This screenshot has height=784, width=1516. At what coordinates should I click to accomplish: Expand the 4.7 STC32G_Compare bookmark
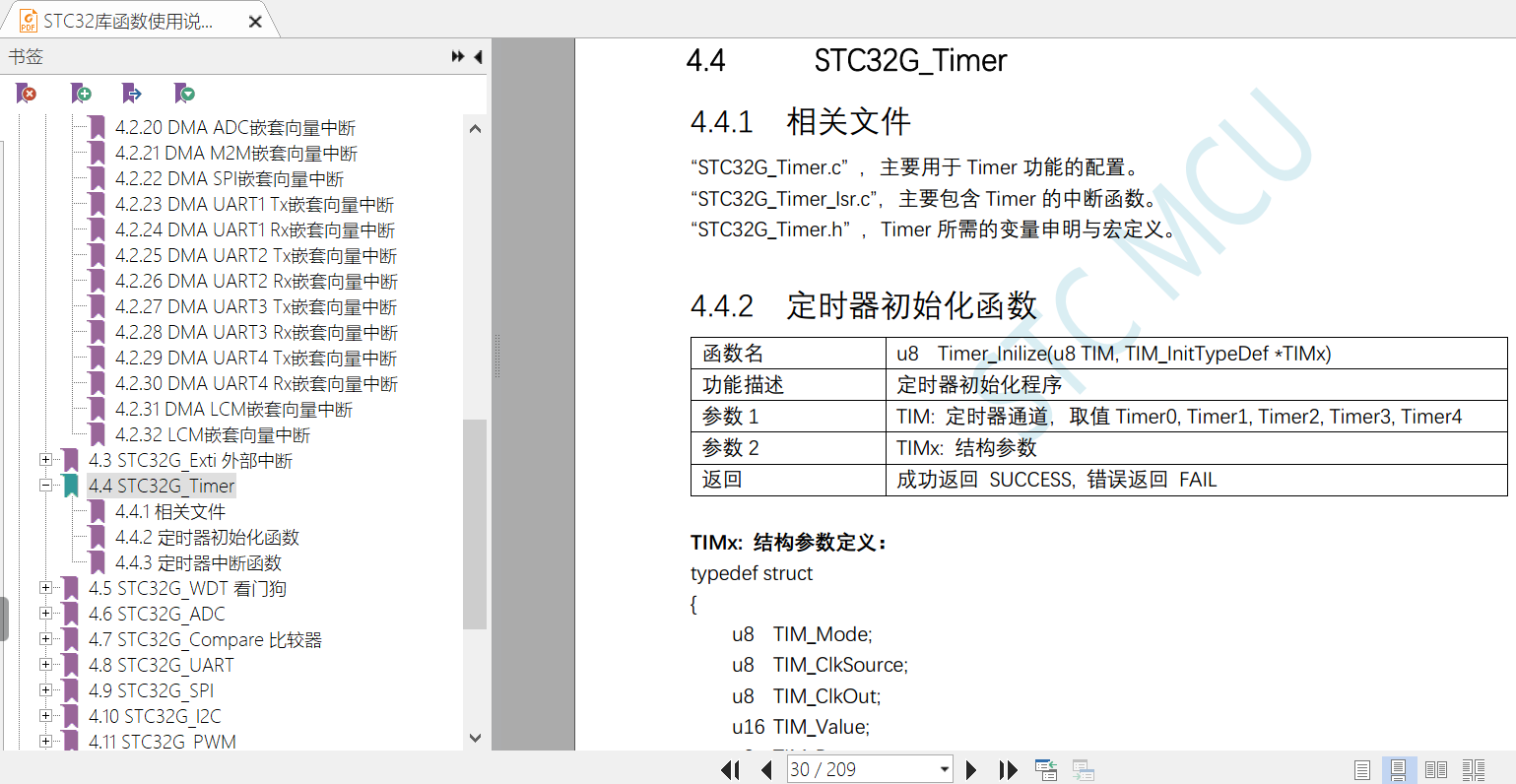[x=45, y=639]
